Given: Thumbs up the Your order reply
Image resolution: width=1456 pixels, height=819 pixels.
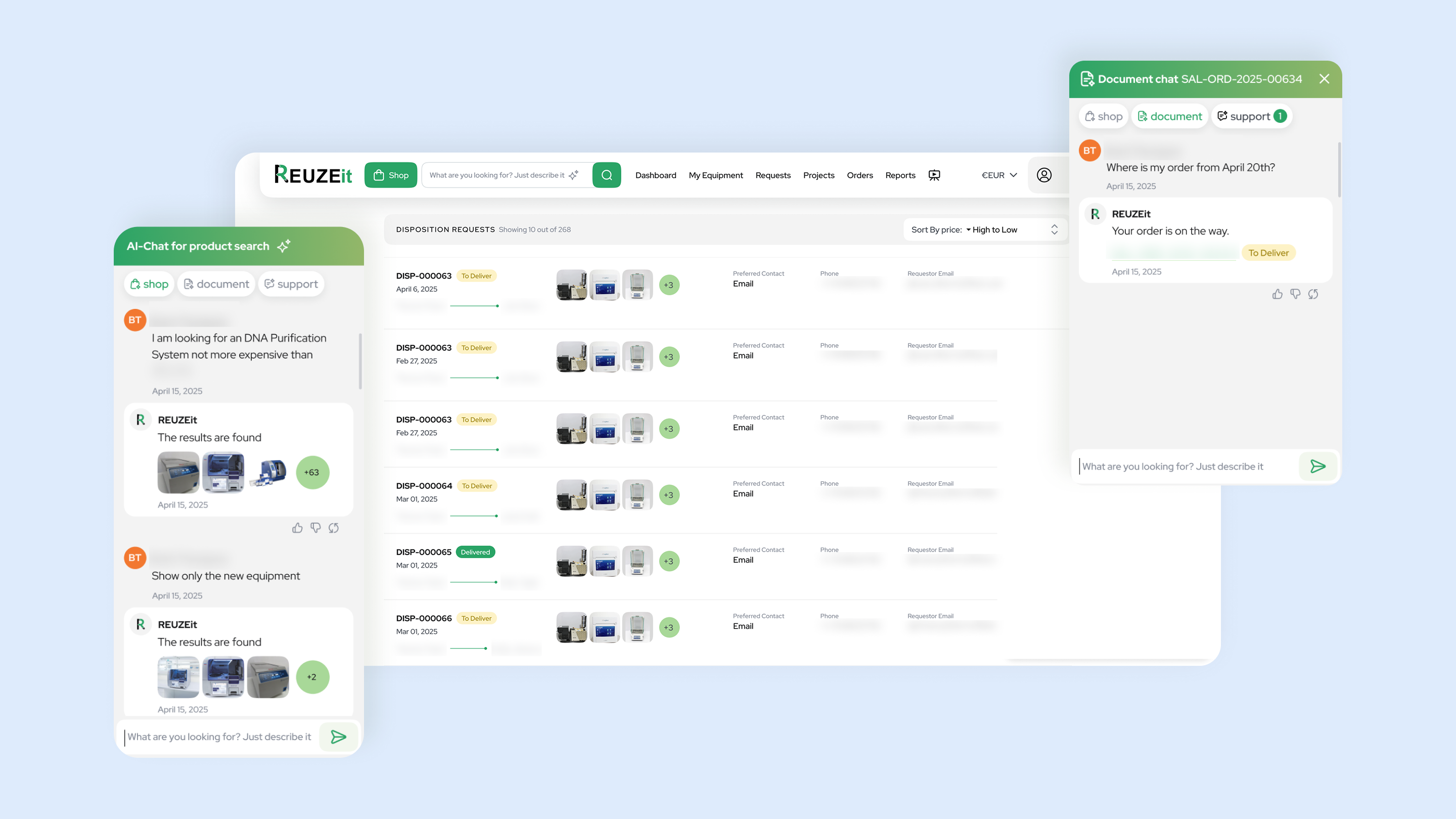Looking at the screenshot, I should point(1277,294).
